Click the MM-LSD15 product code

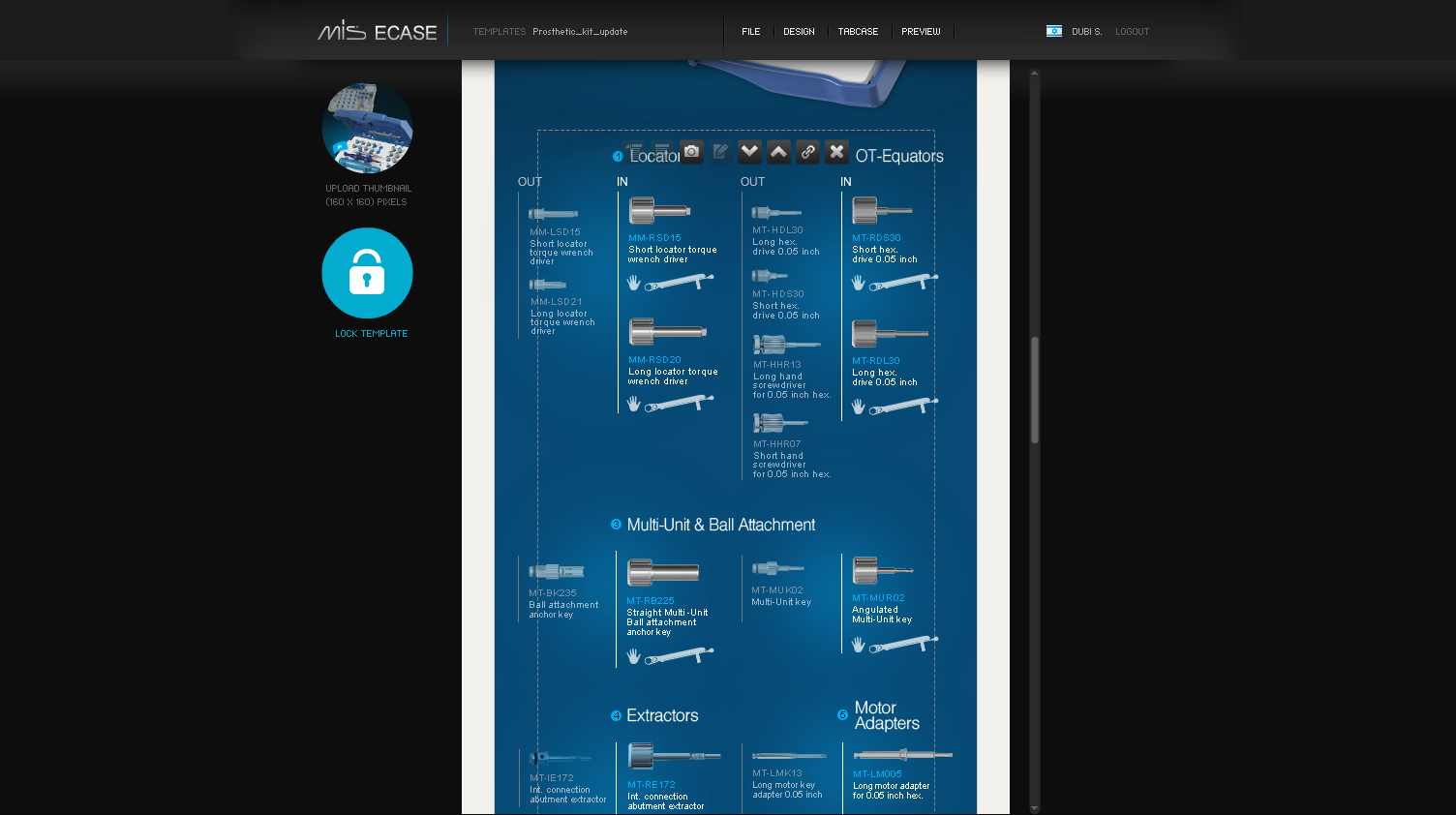556,232
